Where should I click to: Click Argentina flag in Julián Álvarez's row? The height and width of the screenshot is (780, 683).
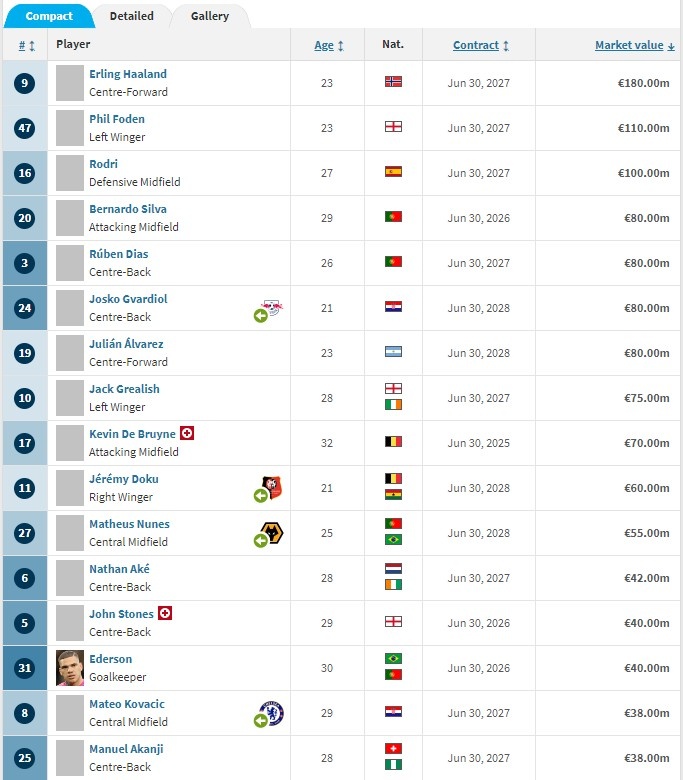pos(393,352)
